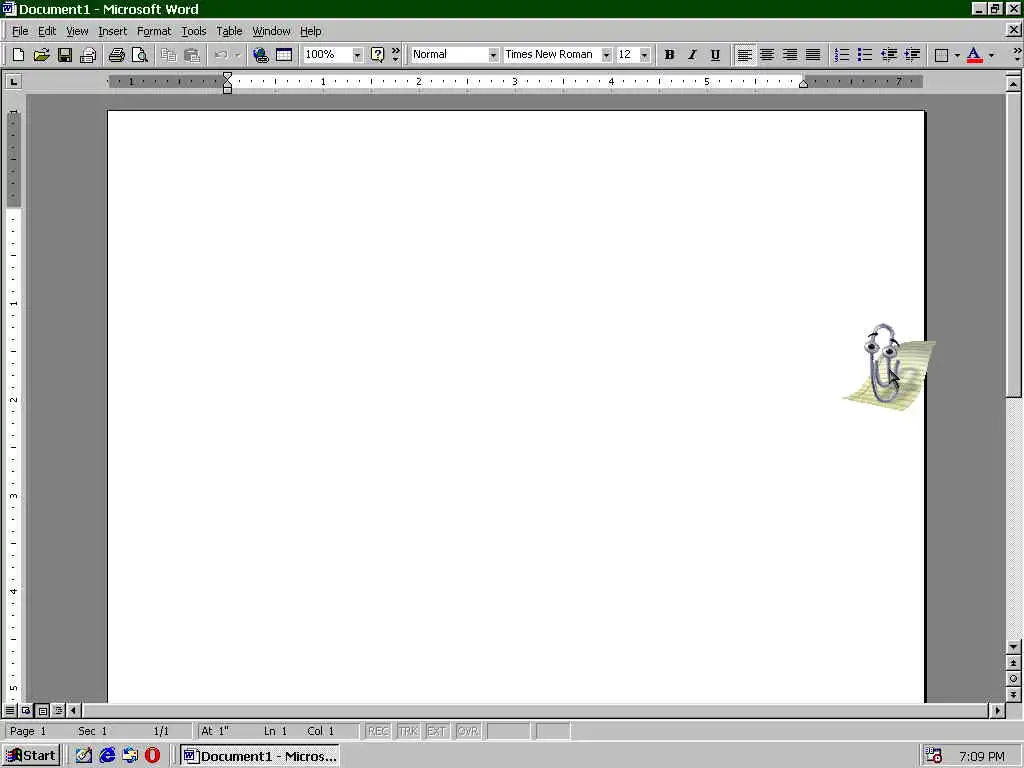
Task: Apply bulleted list formatting
Action: point(865,55)
